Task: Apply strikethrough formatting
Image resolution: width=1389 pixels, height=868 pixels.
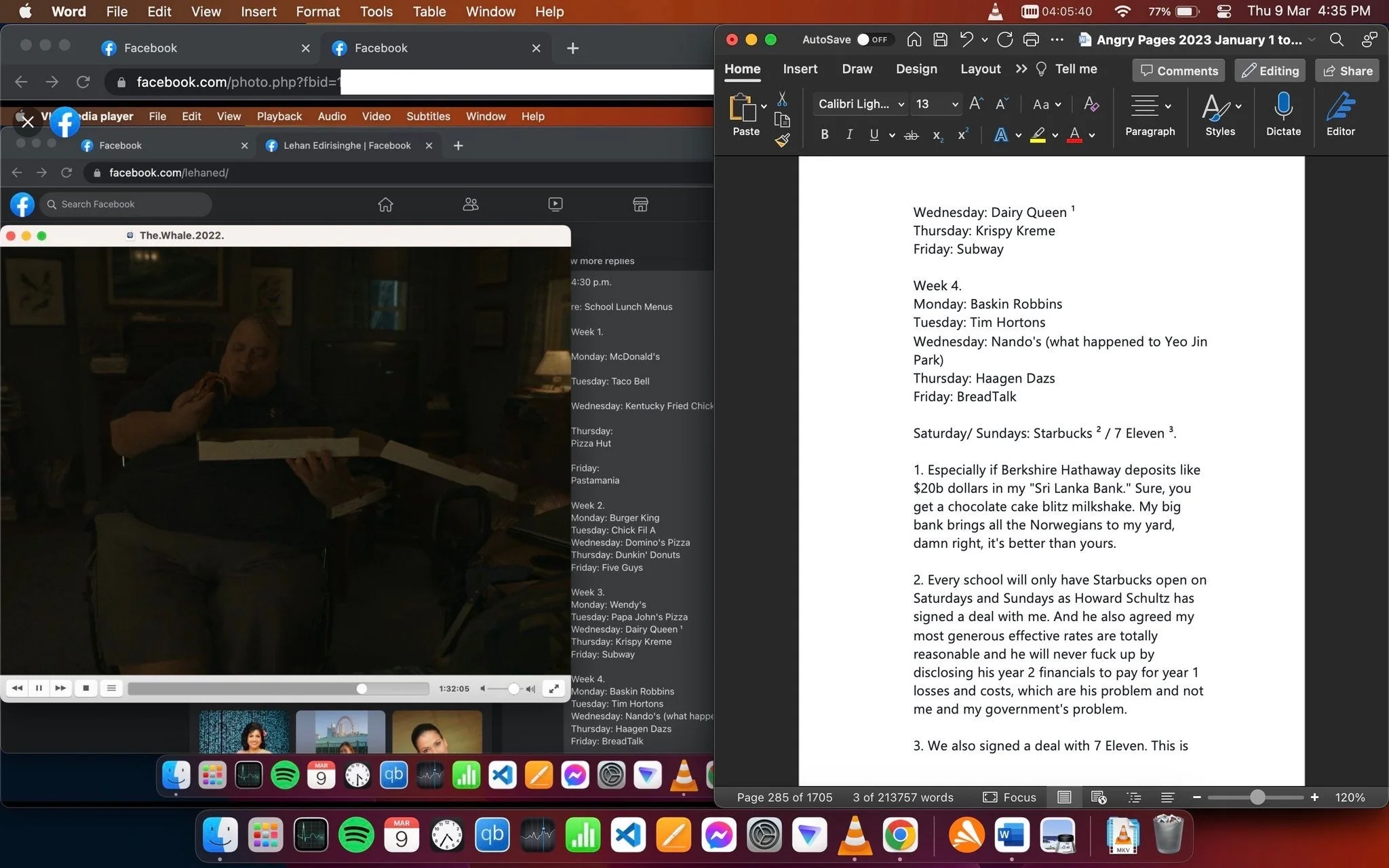Action: coord(912,135)
